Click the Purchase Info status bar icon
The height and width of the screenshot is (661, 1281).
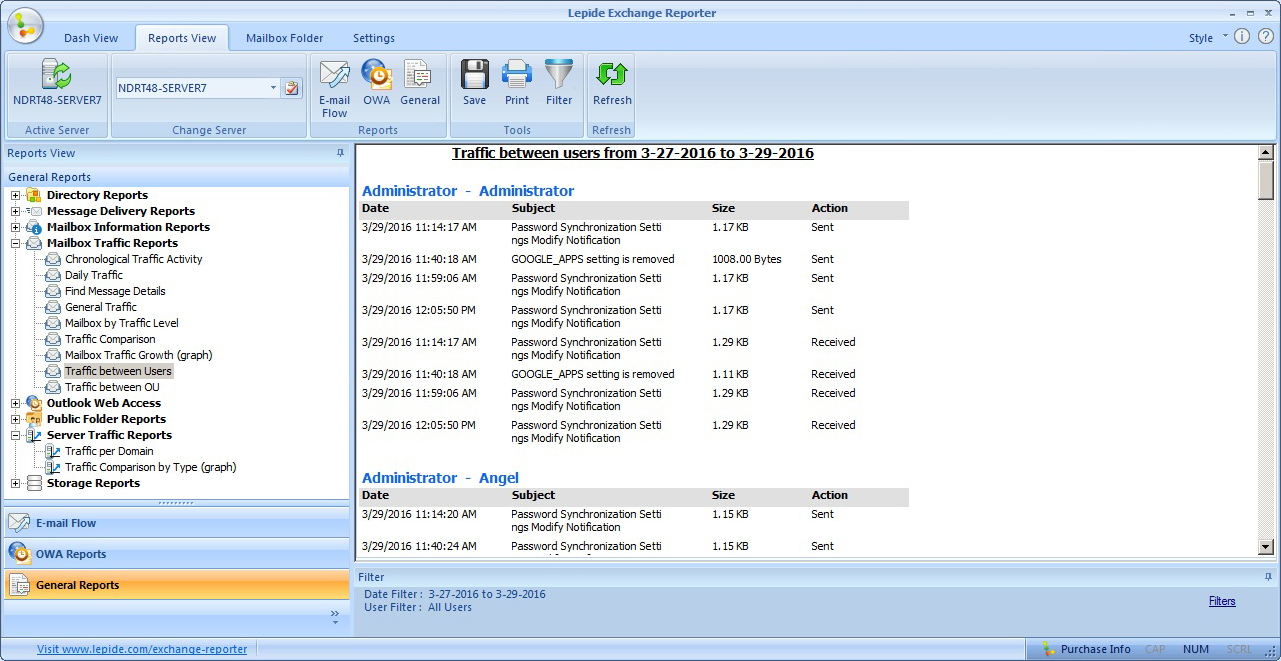click(x=1049, y=649)
